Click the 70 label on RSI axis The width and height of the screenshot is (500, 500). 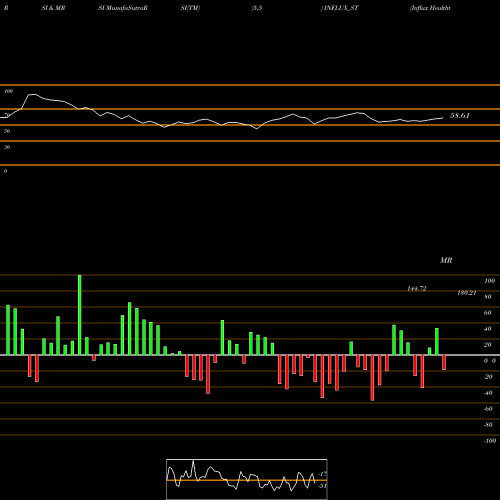7,115
